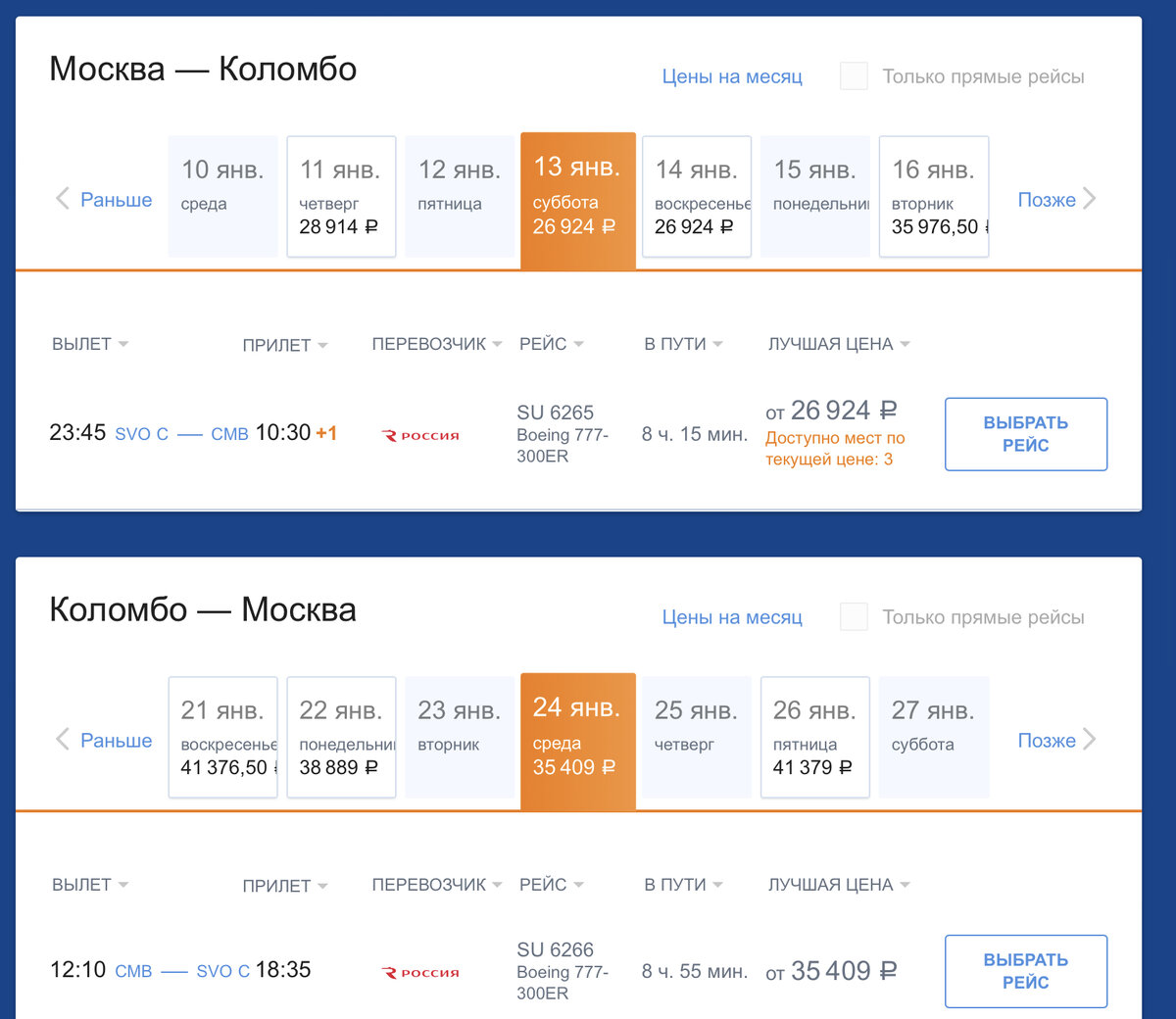Select 14 янв. воскресенье date tab
This screenshot has width=1176, height=1019.
[696, 197]
